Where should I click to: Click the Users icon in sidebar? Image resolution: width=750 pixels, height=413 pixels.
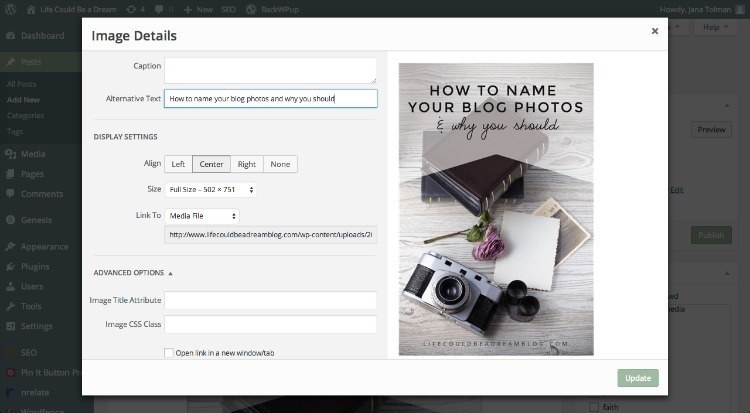pos(11,287)
